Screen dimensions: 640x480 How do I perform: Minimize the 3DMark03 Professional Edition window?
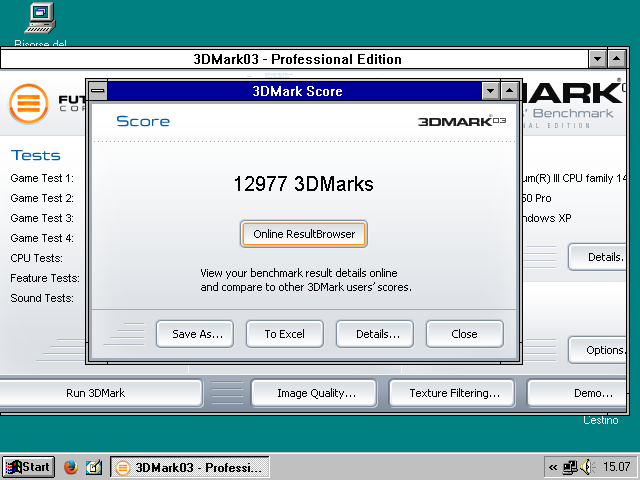pyautogui.click(x=598, y=59)
